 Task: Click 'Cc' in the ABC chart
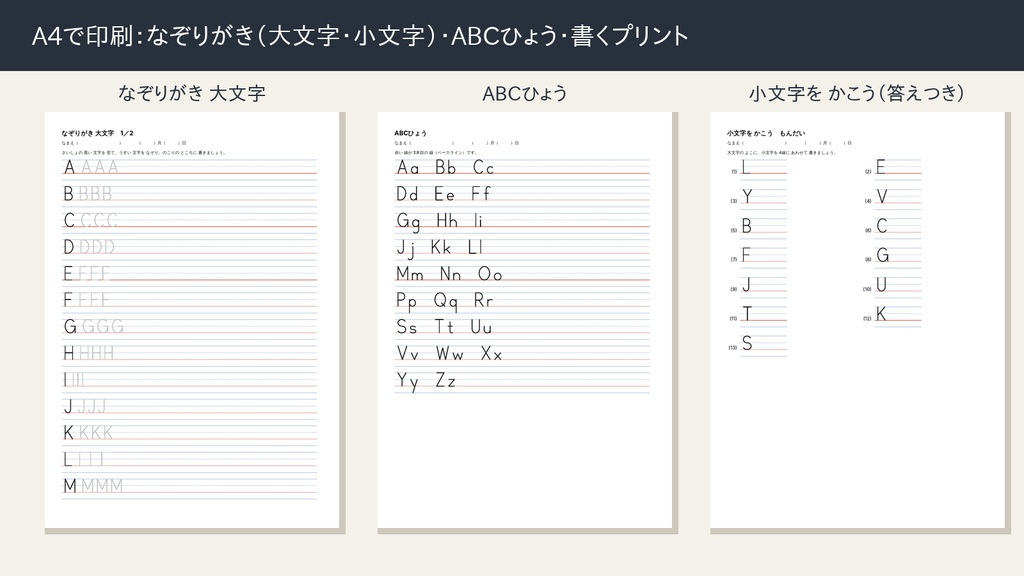483,168
